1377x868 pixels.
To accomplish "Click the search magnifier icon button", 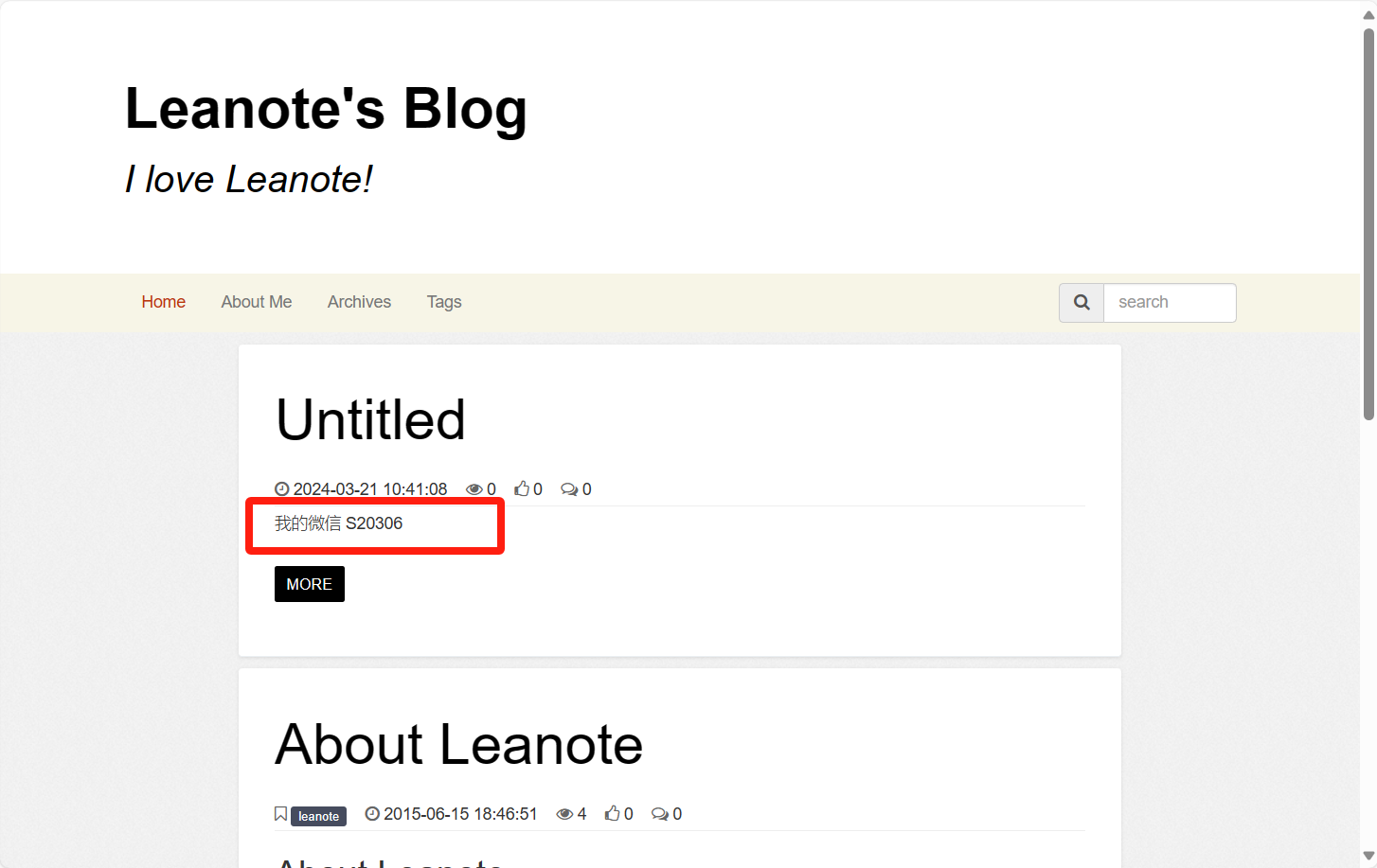I will [x=1082, y=303].
